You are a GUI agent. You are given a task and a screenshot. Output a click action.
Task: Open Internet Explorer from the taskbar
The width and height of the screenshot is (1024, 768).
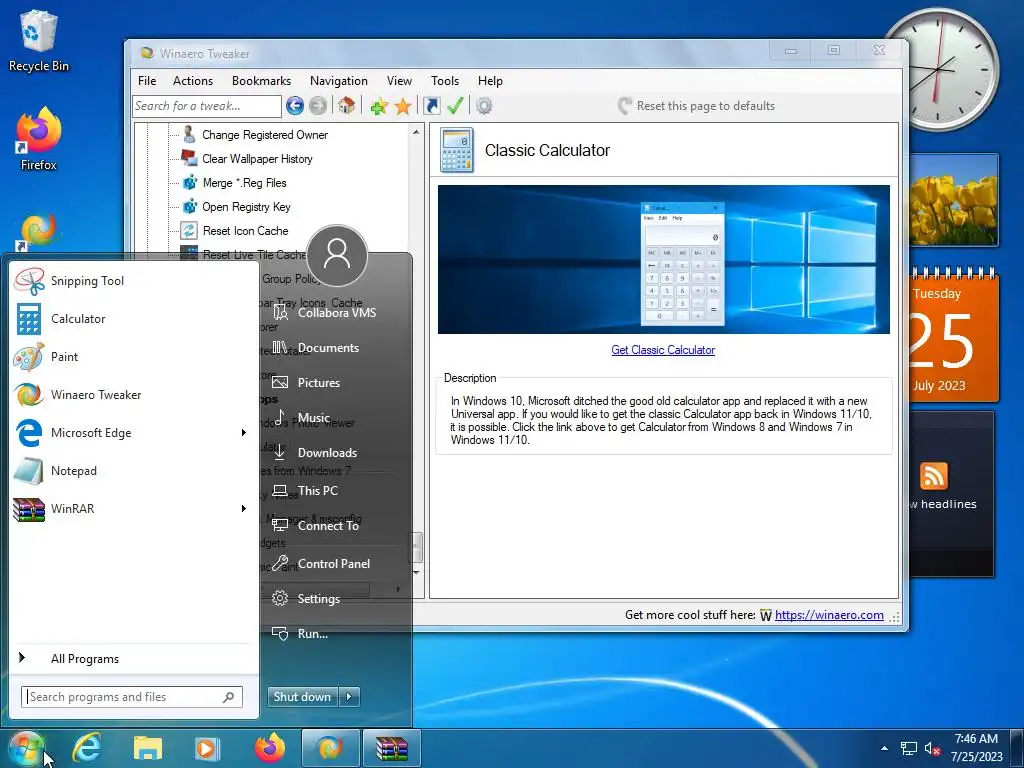(x=87, y=748)
